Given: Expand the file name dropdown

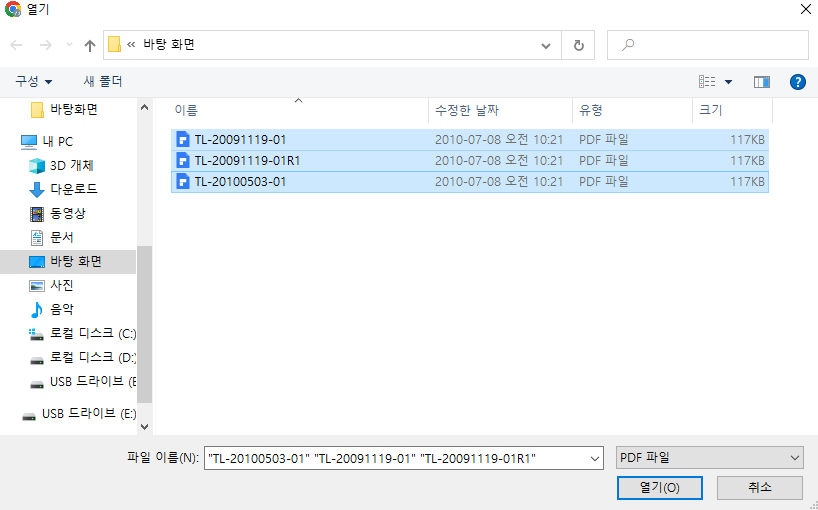Looking at the screenshot, I should 594,458.
